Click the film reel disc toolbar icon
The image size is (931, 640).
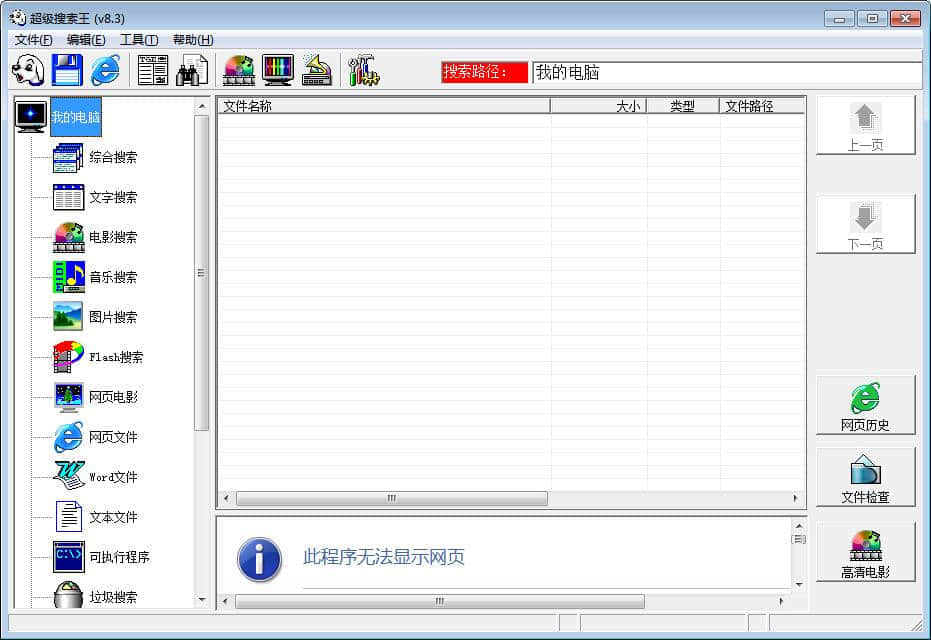click(x=239, y=71)
